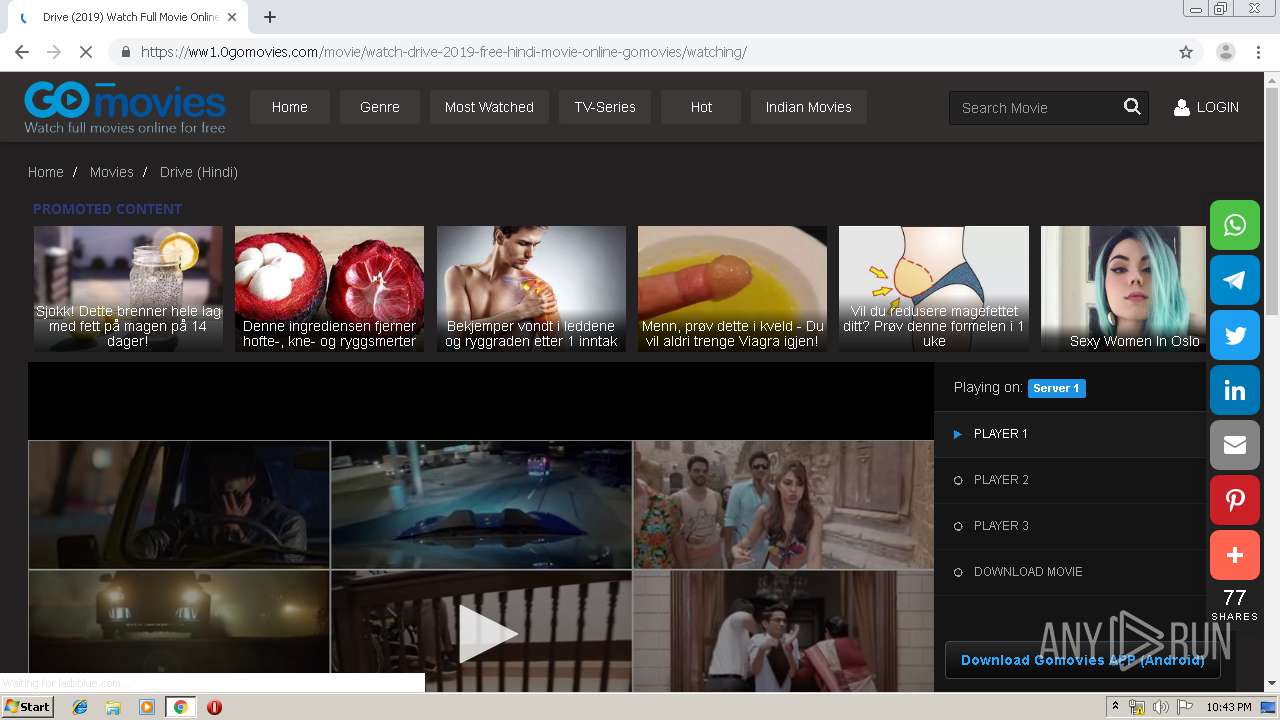Viewport: 1280px width, 720px height.
Task: Share via WhatsApp icon
Action: (x=1235, y=225)
